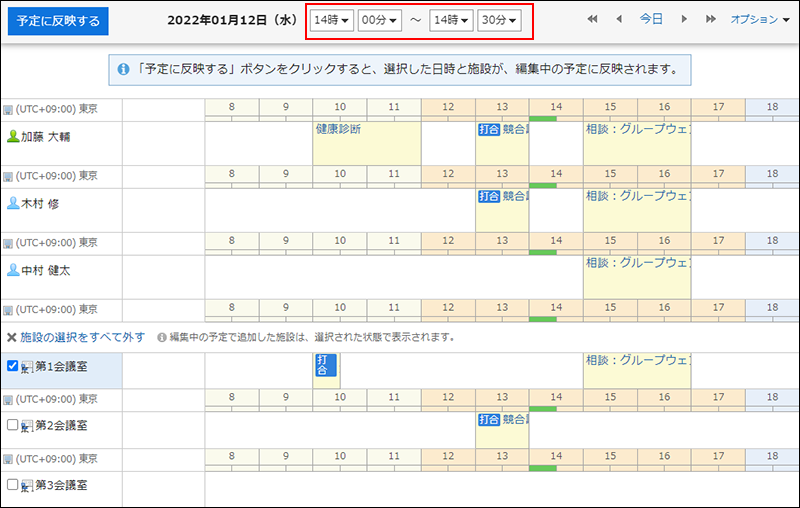The image size is (800, 508).
Task: Click 健康診断 event in 加藤 大輔's row
Action: coord(338,130)
